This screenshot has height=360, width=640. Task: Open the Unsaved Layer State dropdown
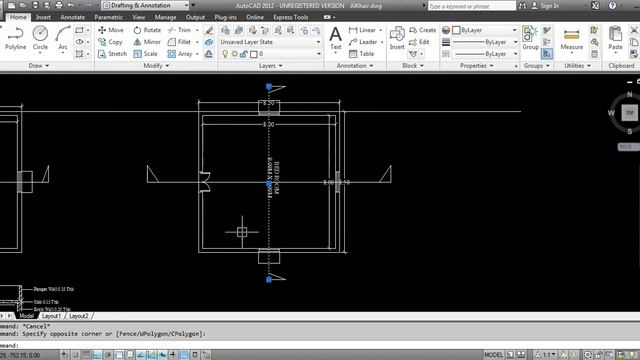coord(270,42)
